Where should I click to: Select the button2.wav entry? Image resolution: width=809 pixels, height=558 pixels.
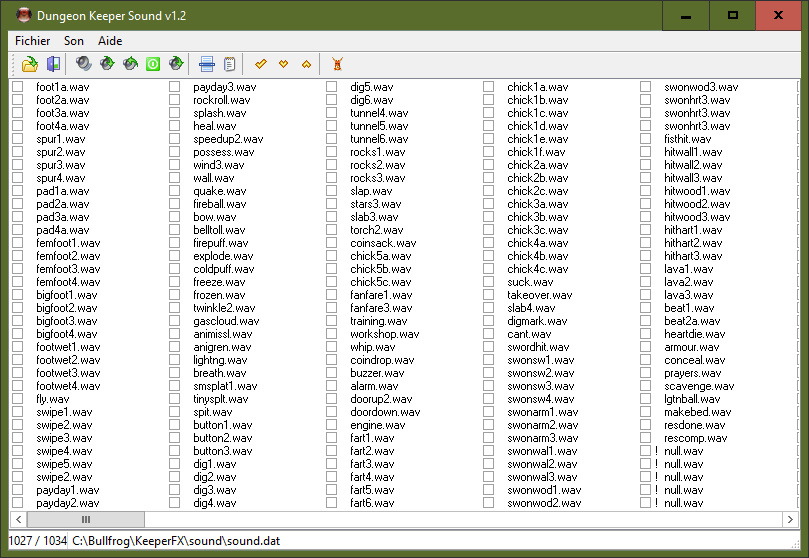coord(223,438)
